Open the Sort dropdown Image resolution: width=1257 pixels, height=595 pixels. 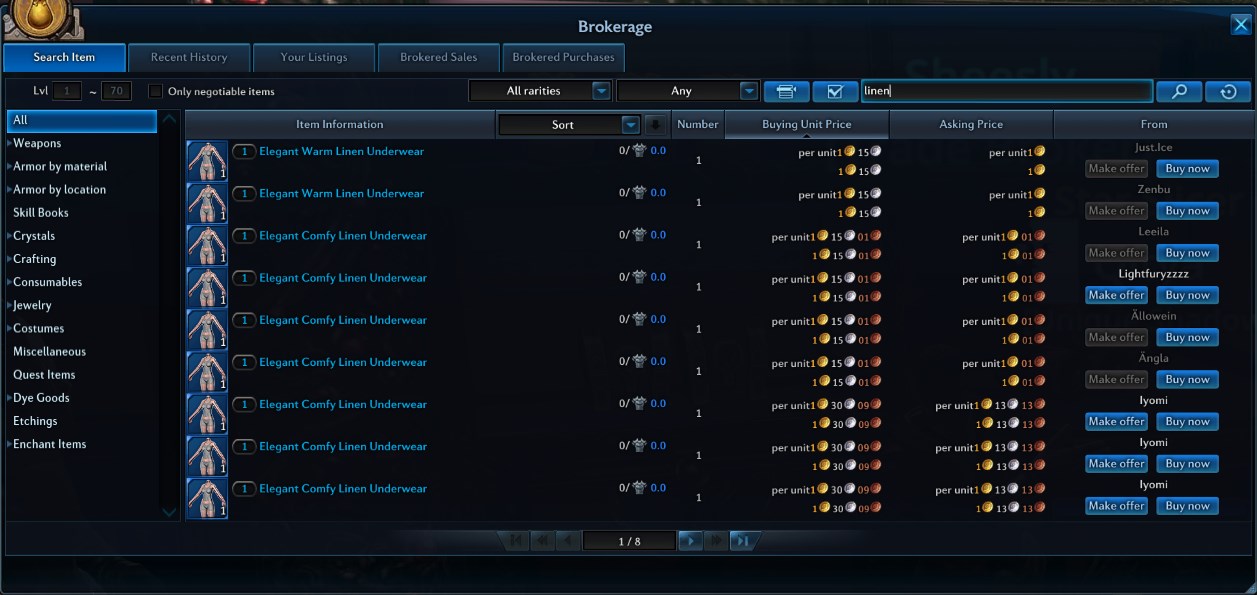click(x=568, y=125)
